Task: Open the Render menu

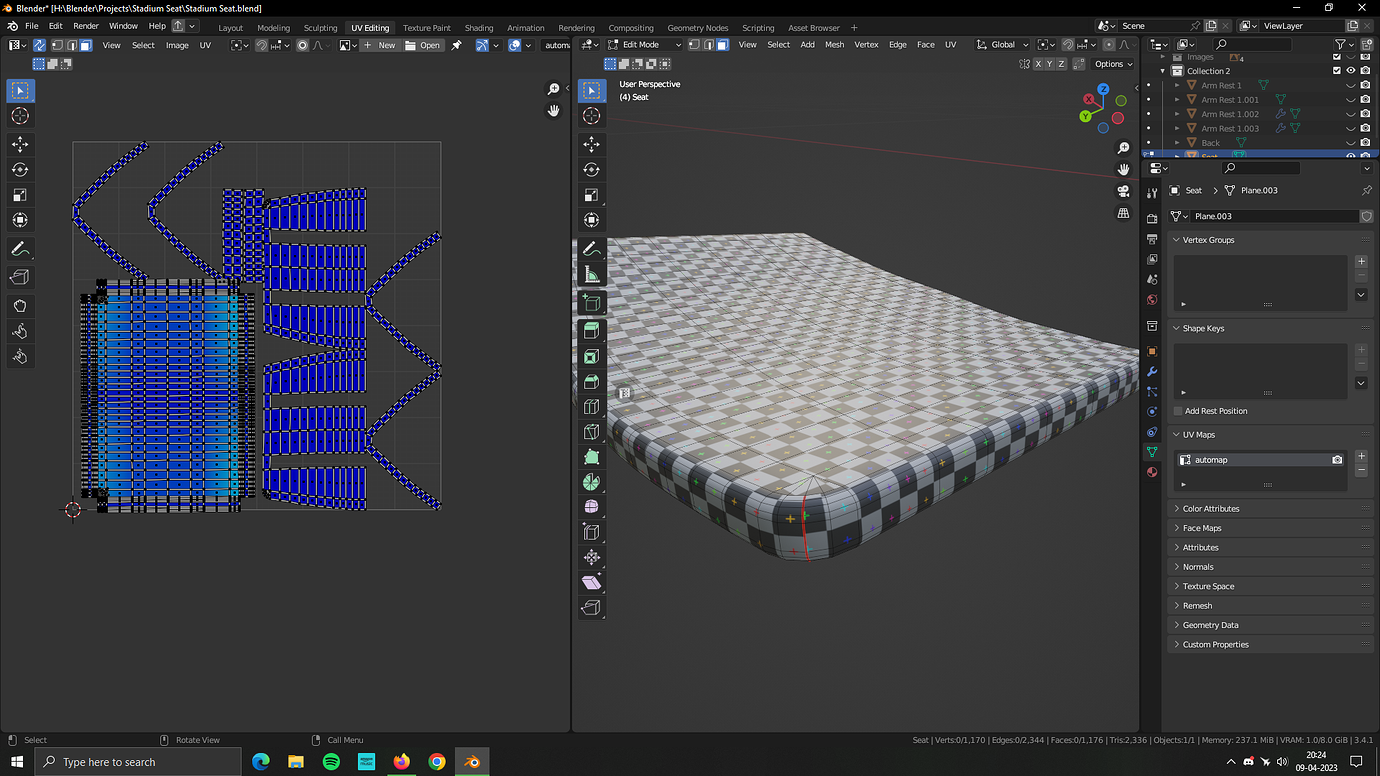Action: 86,26
